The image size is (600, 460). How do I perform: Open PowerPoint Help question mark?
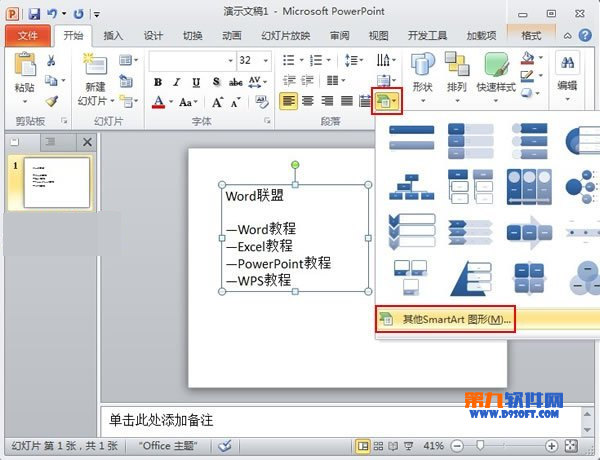pos(585,36)
